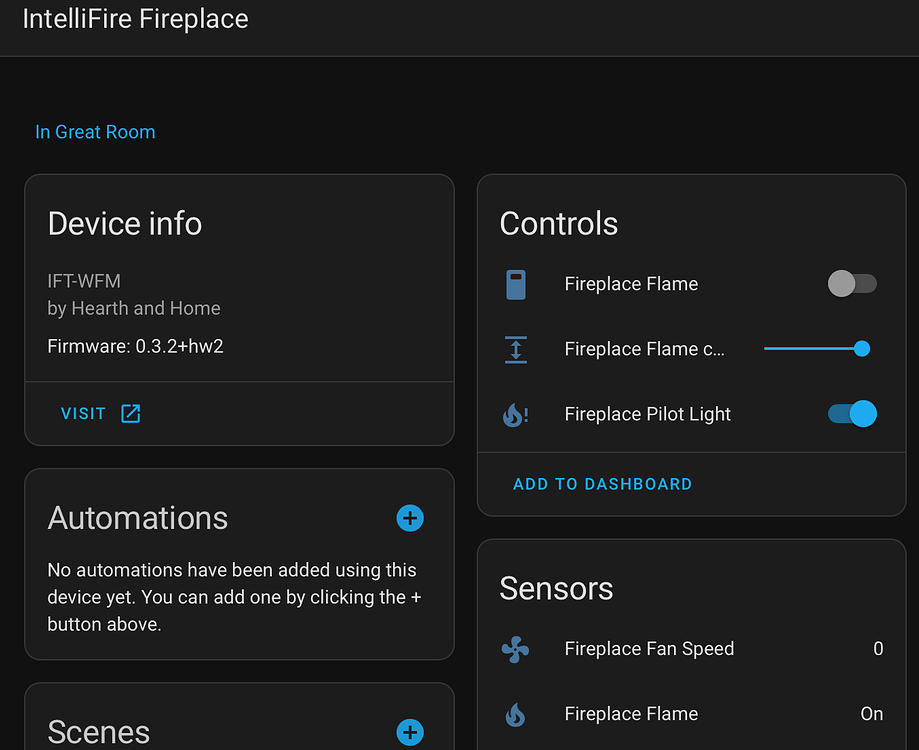The width and height of the screenshot is (919, 750).
Task: Add a new scene with the plus icon
Action: pyautogui.click(x=410, y=732)
